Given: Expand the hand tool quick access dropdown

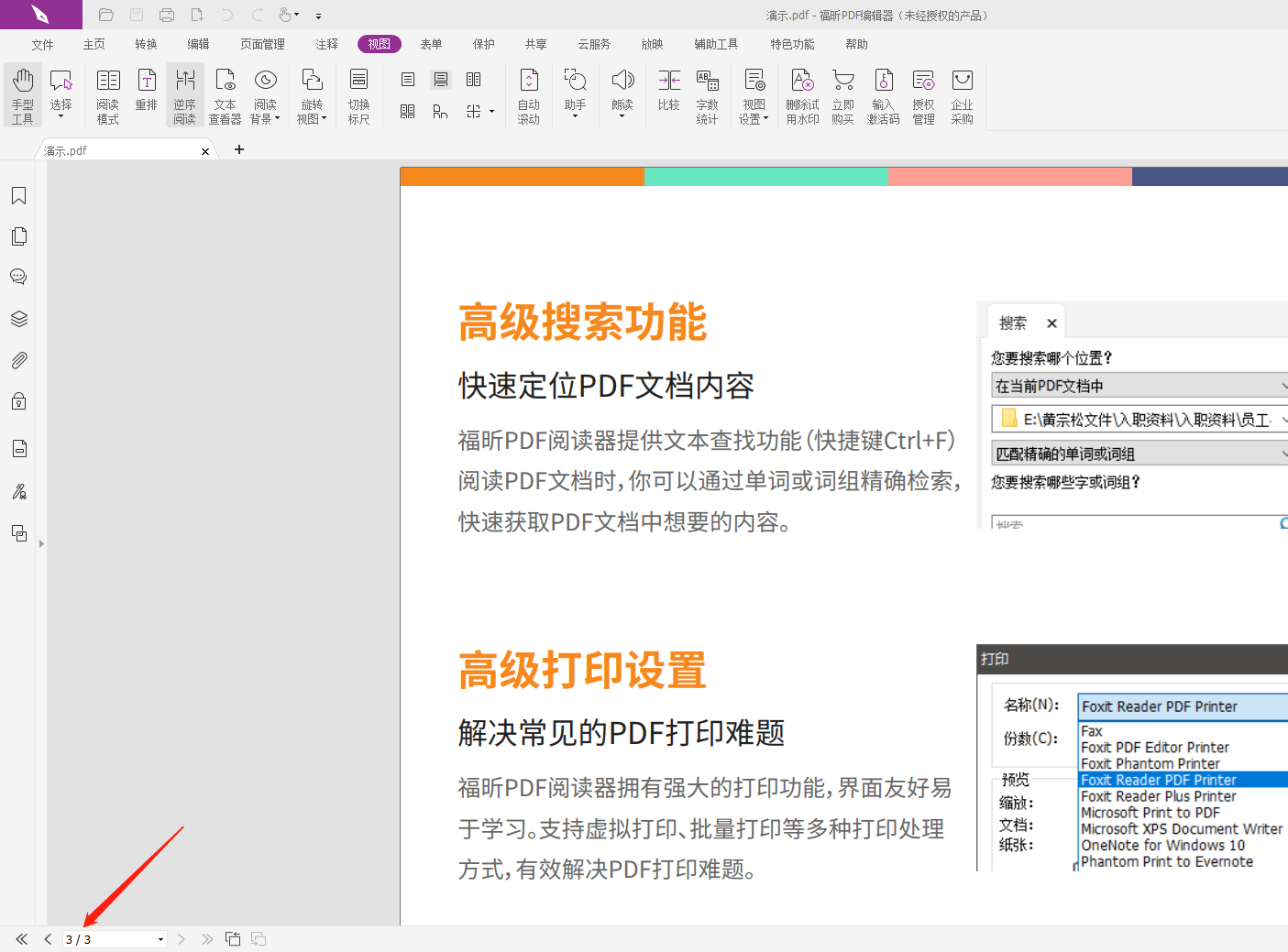Looking at the screenshot, I should tap(297, 15).
